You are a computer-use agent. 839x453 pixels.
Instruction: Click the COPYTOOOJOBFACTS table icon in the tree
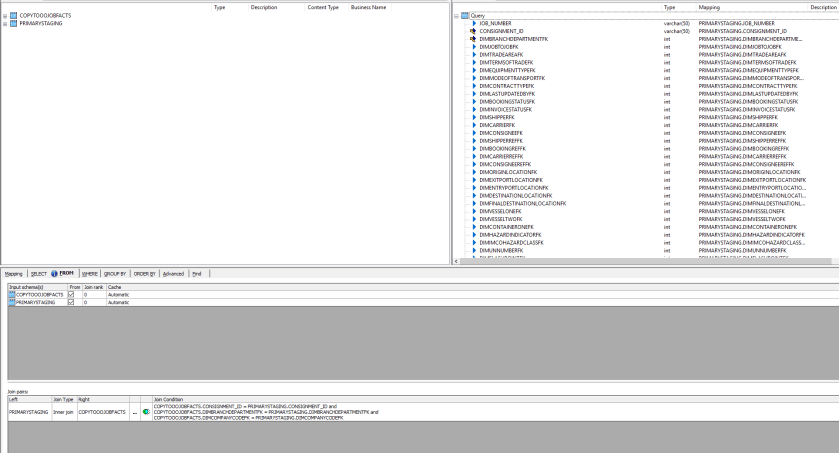coord(14,16)
